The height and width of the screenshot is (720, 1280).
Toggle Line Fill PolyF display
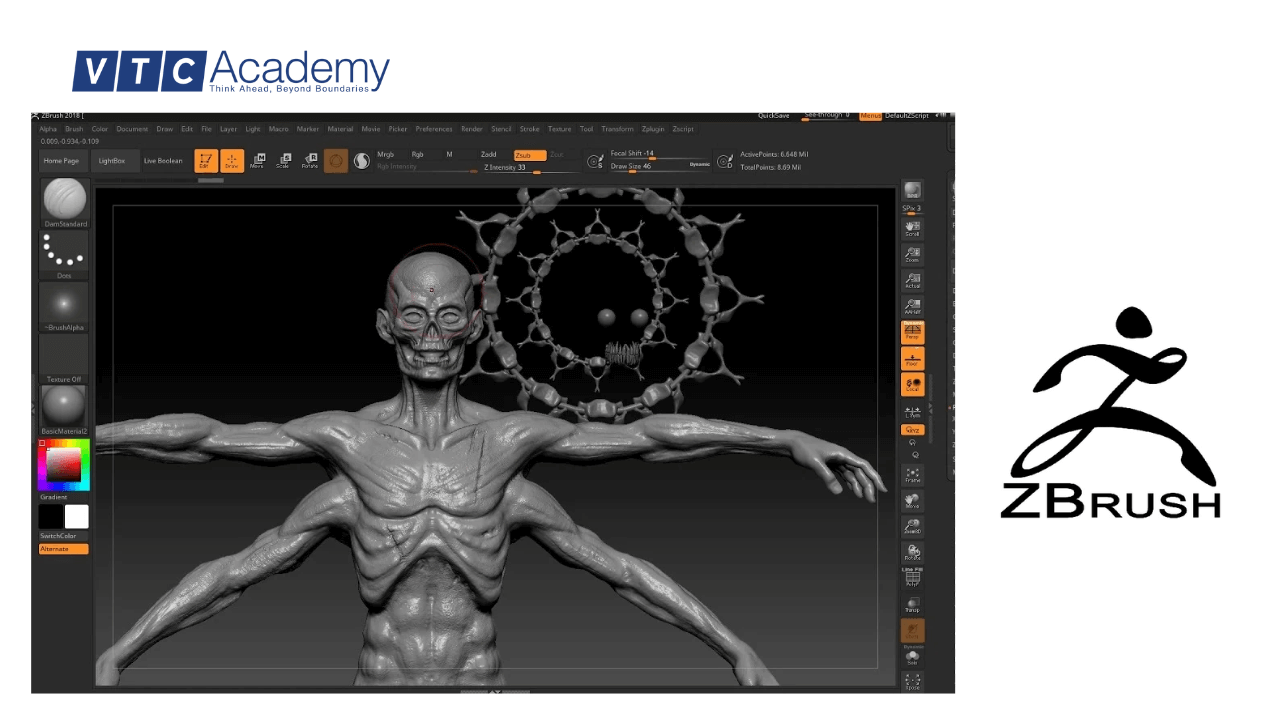(x=912, y=577)
